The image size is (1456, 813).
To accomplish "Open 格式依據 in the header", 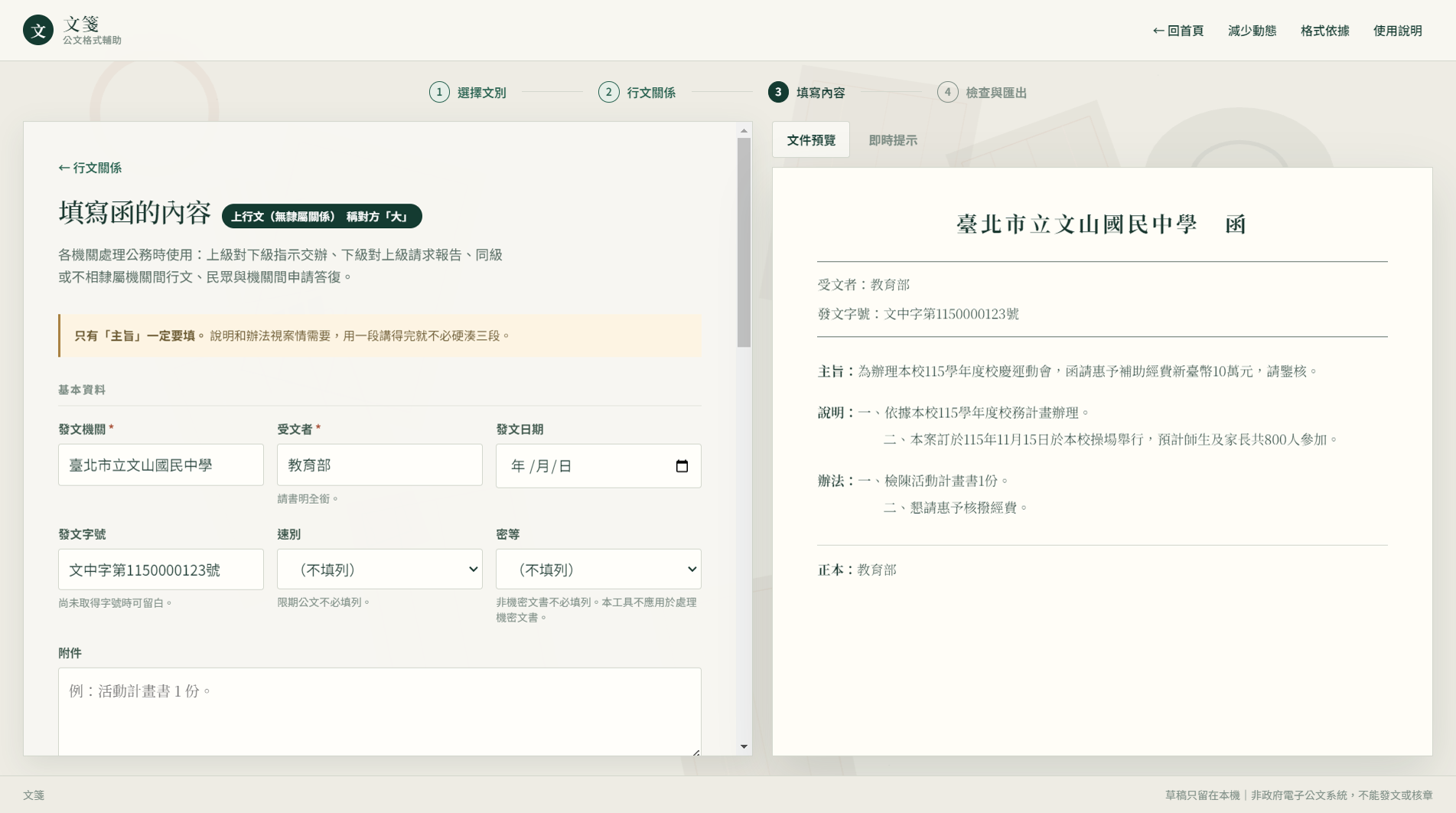I will pyautogui.click(x=1324, y=31).
